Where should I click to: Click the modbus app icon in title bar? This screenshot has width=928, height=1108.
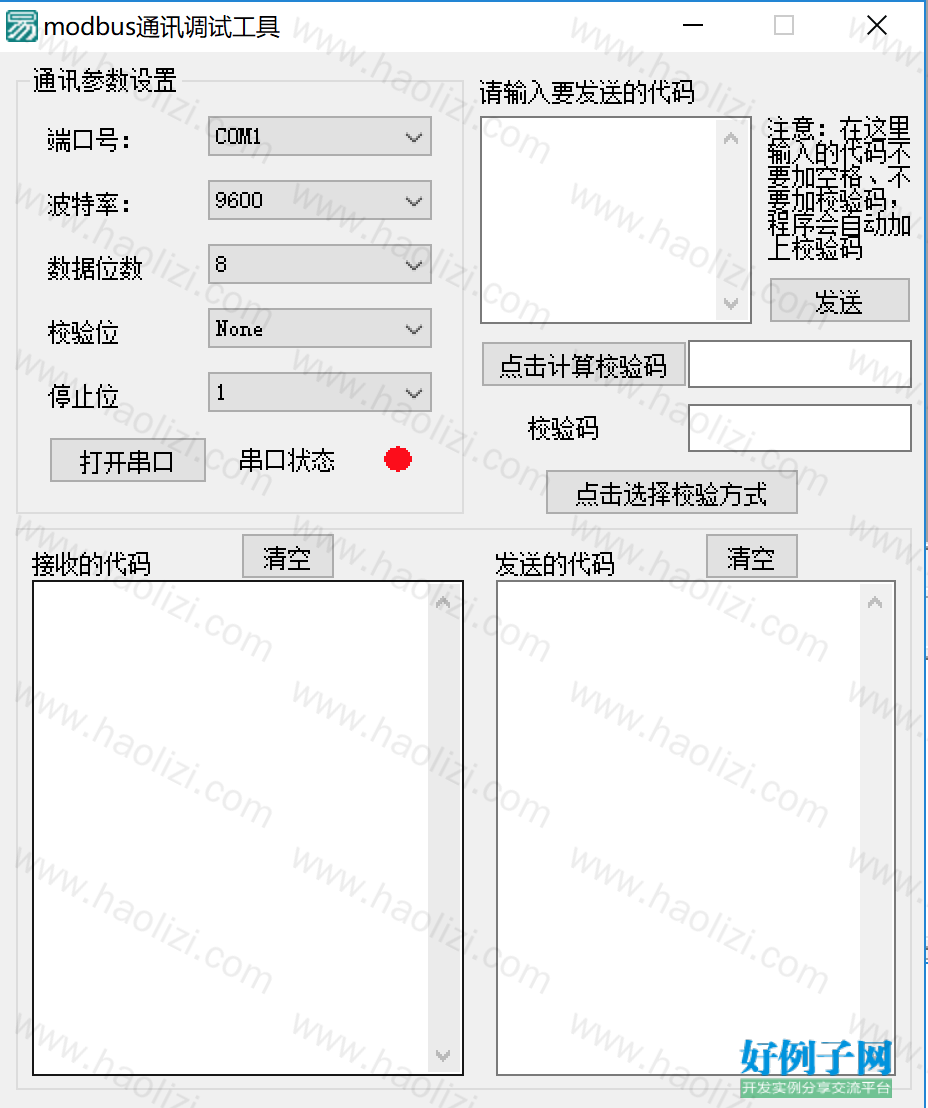[21, 26]
